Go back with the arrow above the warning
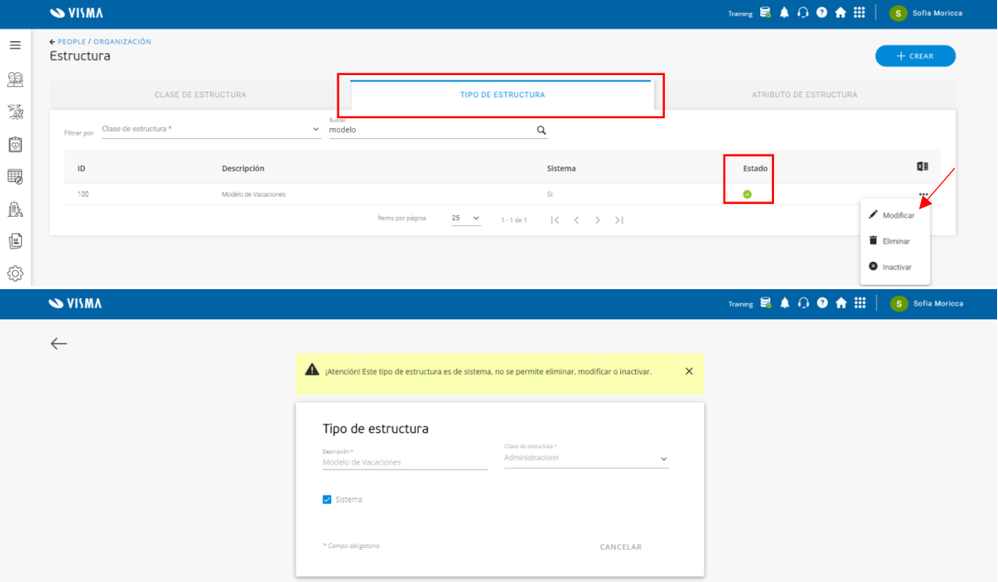The image size is (998, 582). [59, 344]
